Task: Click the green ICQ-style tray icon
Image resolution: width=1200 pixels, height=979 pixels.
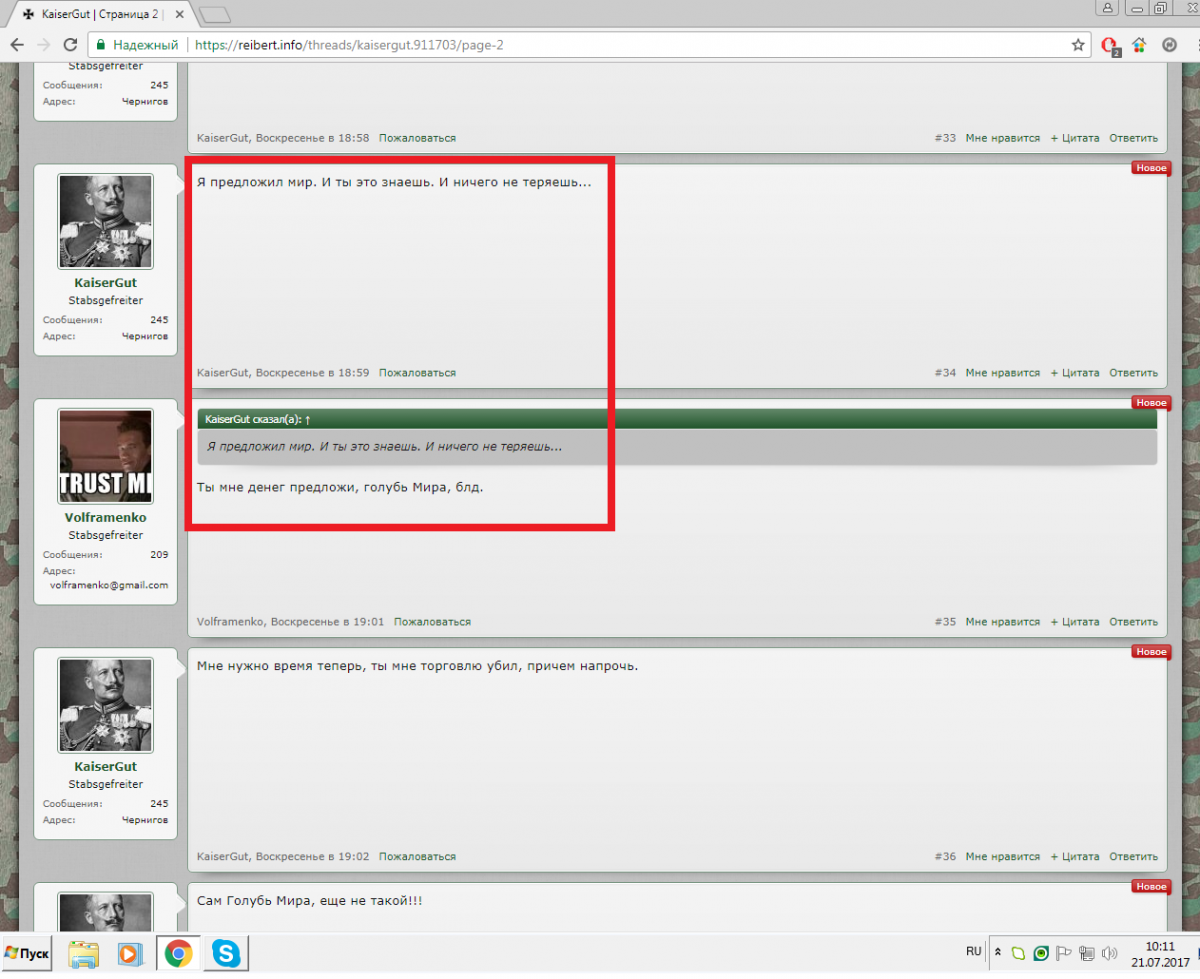Action: coord(1018,953)
